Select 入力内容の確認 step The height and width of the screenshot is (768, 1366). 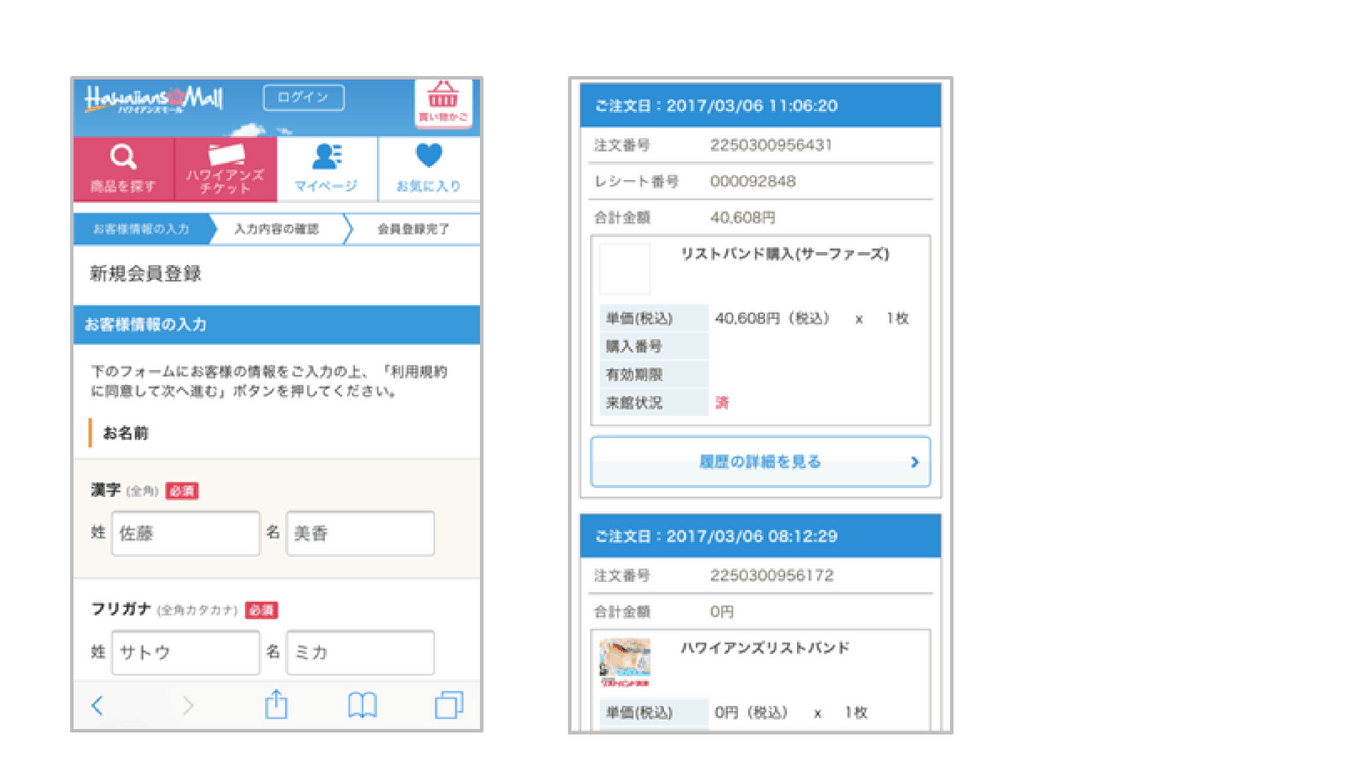click(277, 229)
